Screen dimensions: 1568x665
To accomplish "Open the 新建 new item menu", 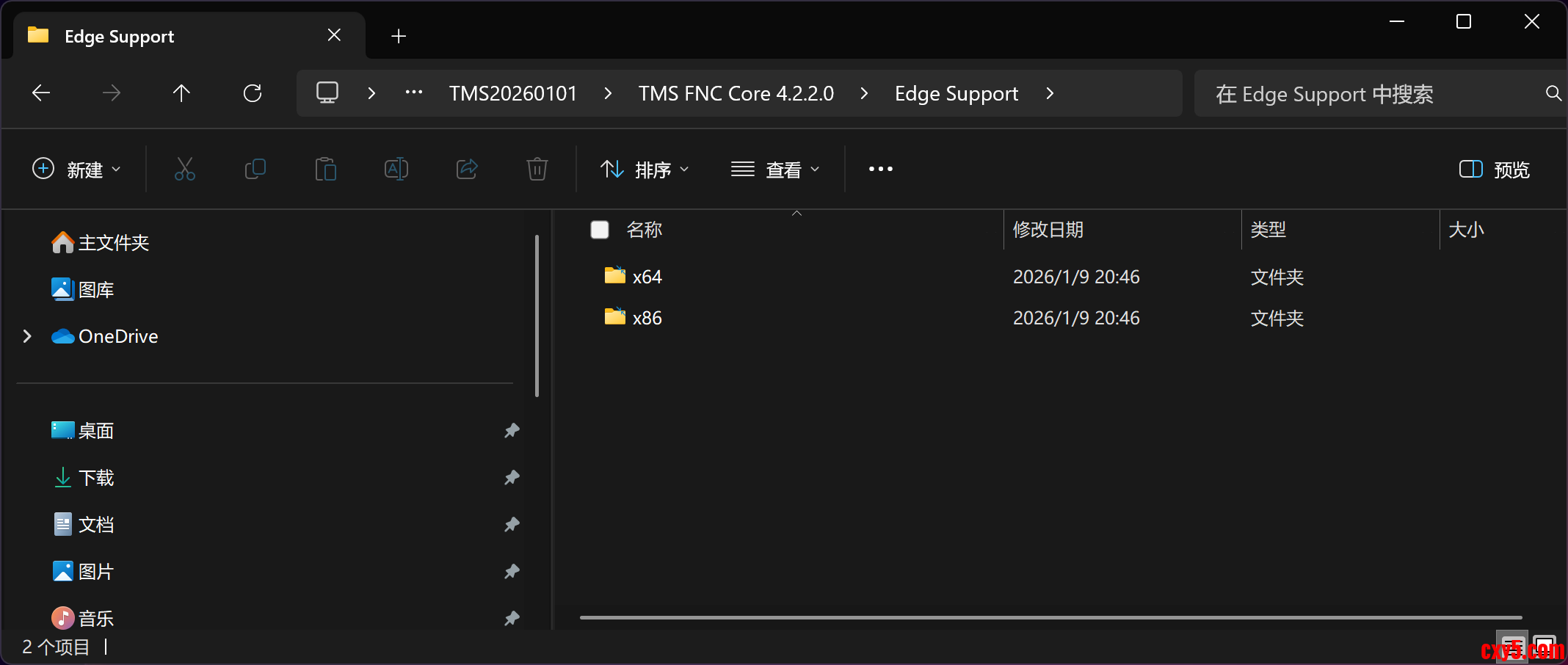I will point(76,170).
